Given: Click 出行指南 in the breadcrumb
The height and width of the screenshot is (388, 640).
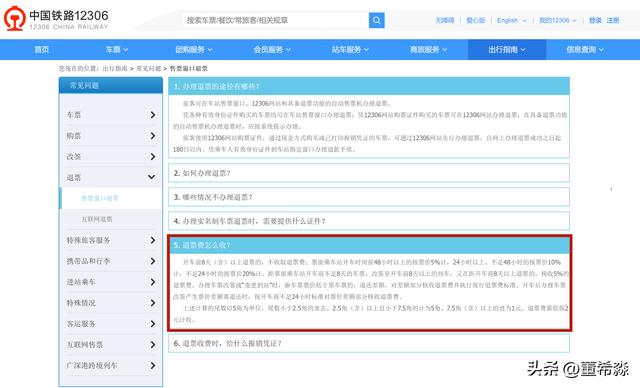Looking at the screenshot, I should (x=115, y=69).
